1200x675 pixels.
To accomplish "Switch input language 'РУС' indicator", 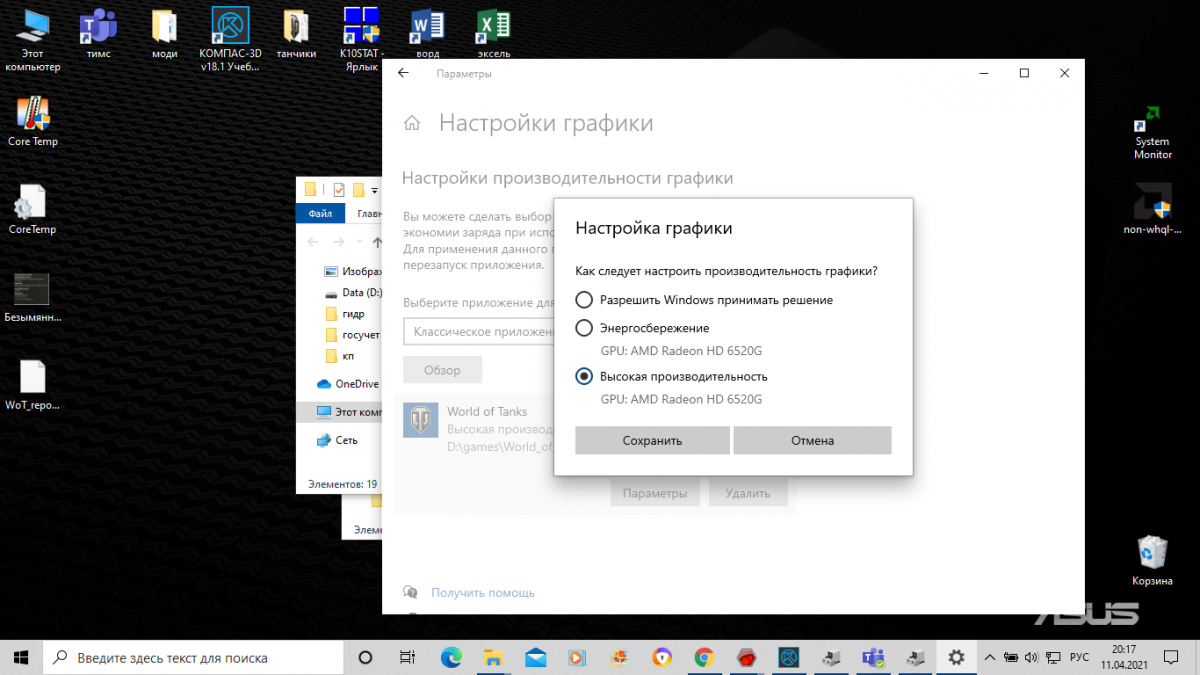I will tap(1079, 657).
